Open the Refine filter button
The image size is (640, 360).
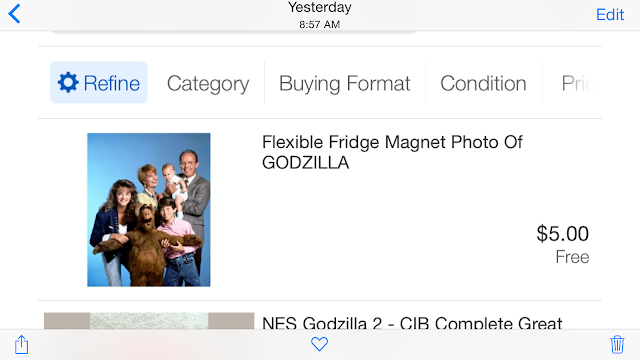pos(99,82)
